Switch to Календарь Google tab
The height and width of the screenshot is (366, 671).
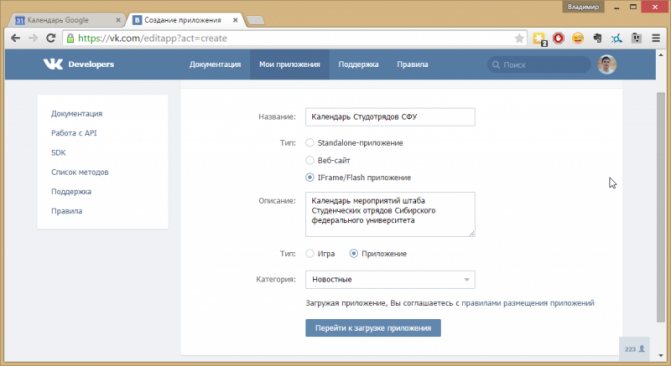[68, 20]
